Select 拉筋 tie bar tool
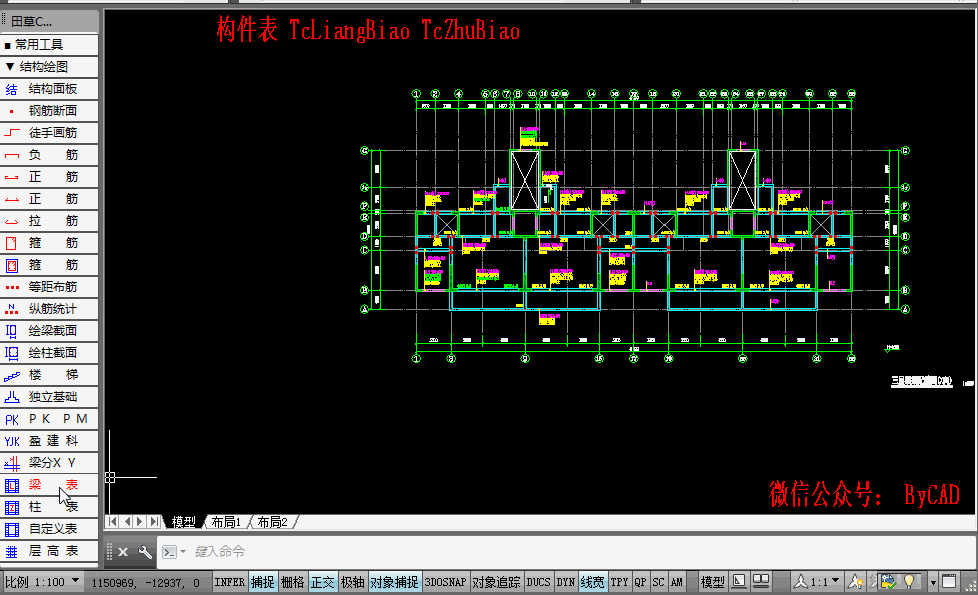Screen dimensions: 978x595 (49, 221)
